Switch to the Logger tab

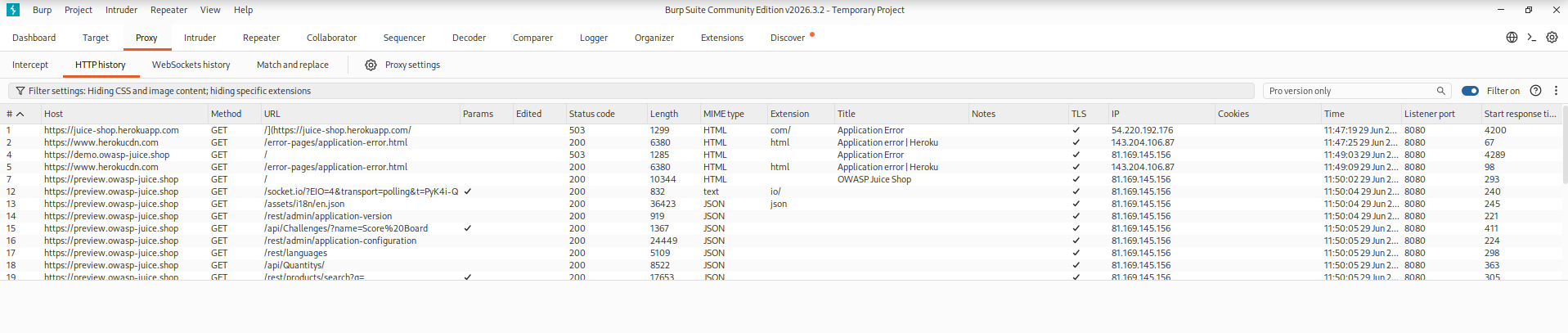click(594, 38)
